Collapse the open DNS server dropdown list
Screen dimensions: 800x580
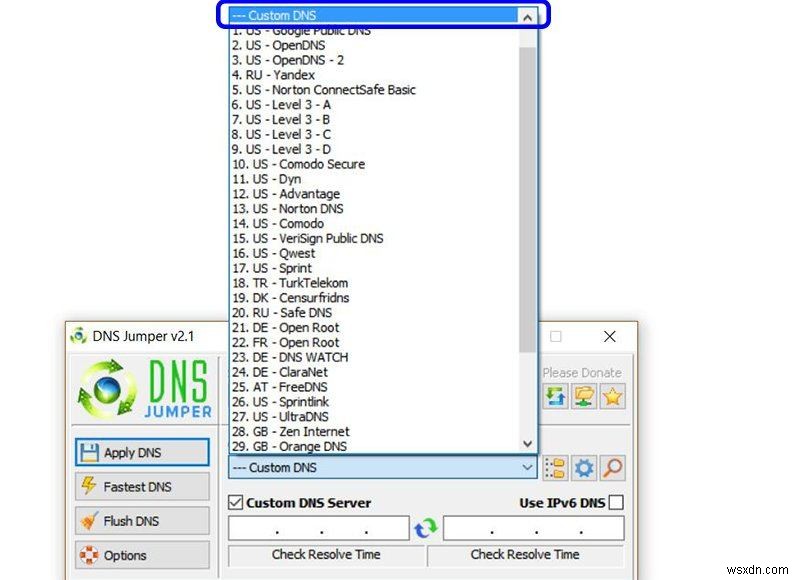pos(529,15)
